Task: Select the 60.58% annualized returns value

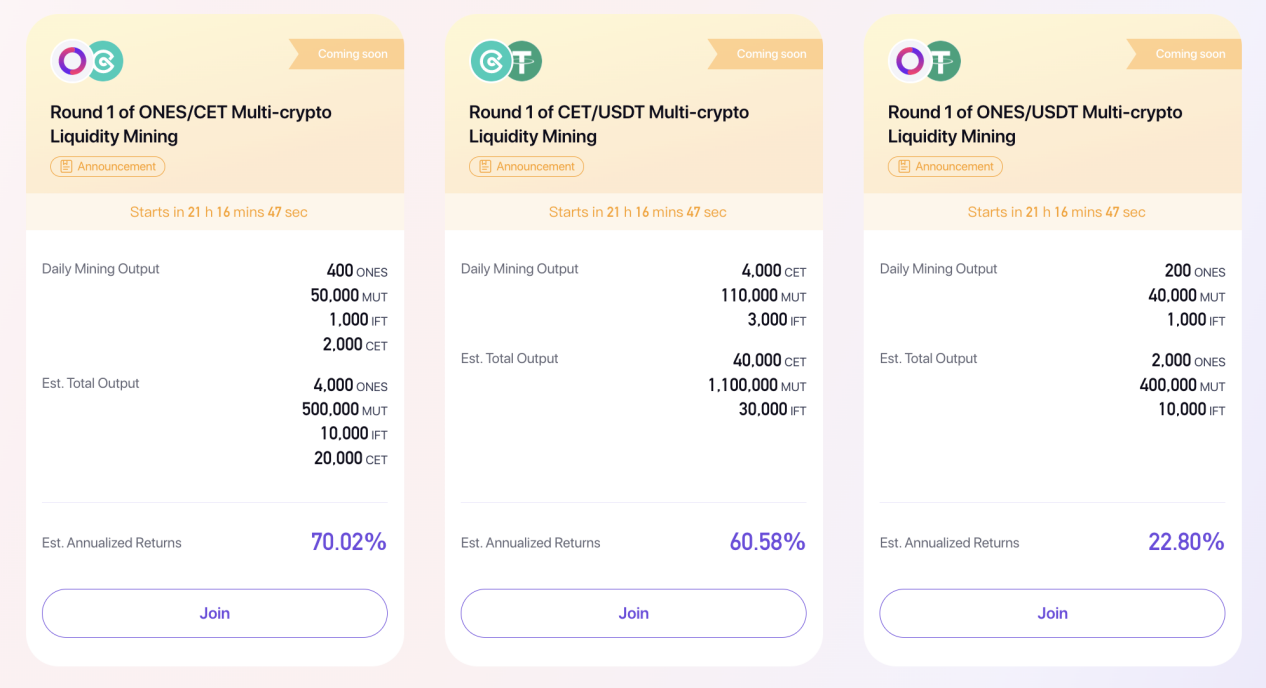Action: click(768, 542)
